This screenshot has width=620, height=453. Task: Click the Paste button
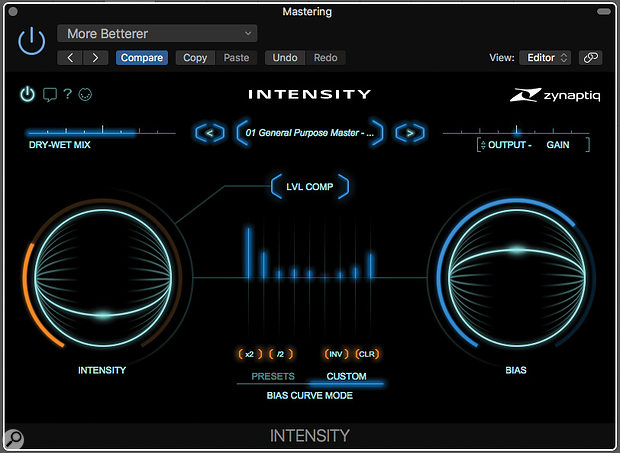236,58
